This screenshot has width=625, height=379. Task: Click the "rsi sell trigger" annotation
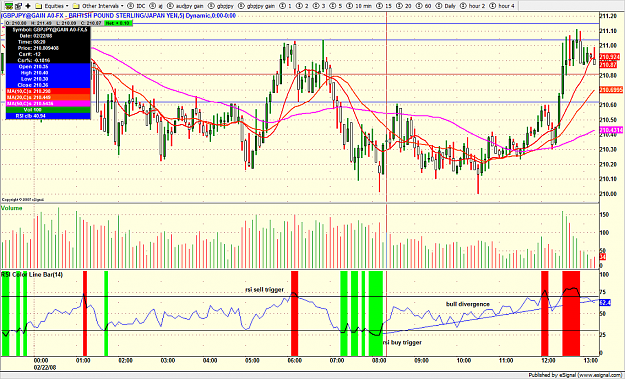[264, 290]
